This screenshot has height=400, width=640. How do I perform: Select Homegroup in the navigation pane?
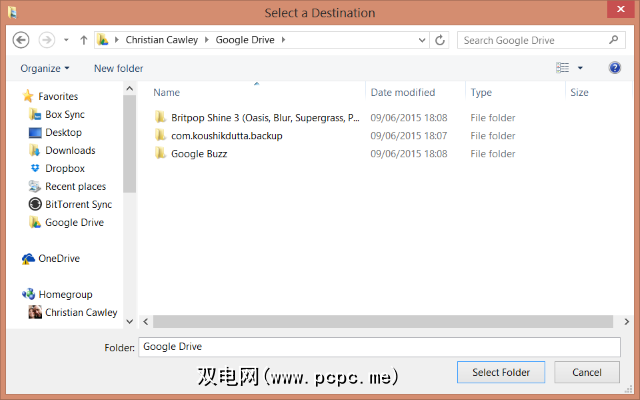click(65, 294)
